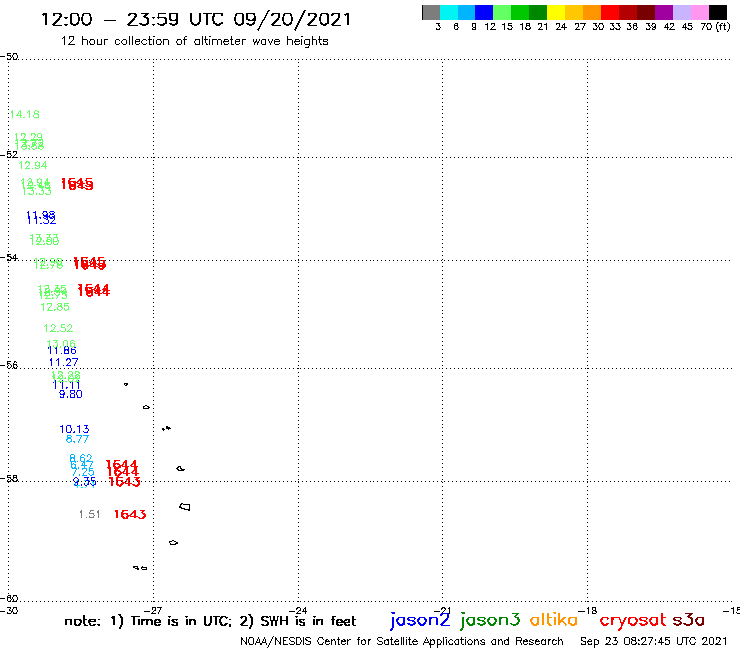Image resolution: width=740 pixels, height=650 pixels.
Task: Click the green 12.85 wave height
Action: [x=55, y=307]
